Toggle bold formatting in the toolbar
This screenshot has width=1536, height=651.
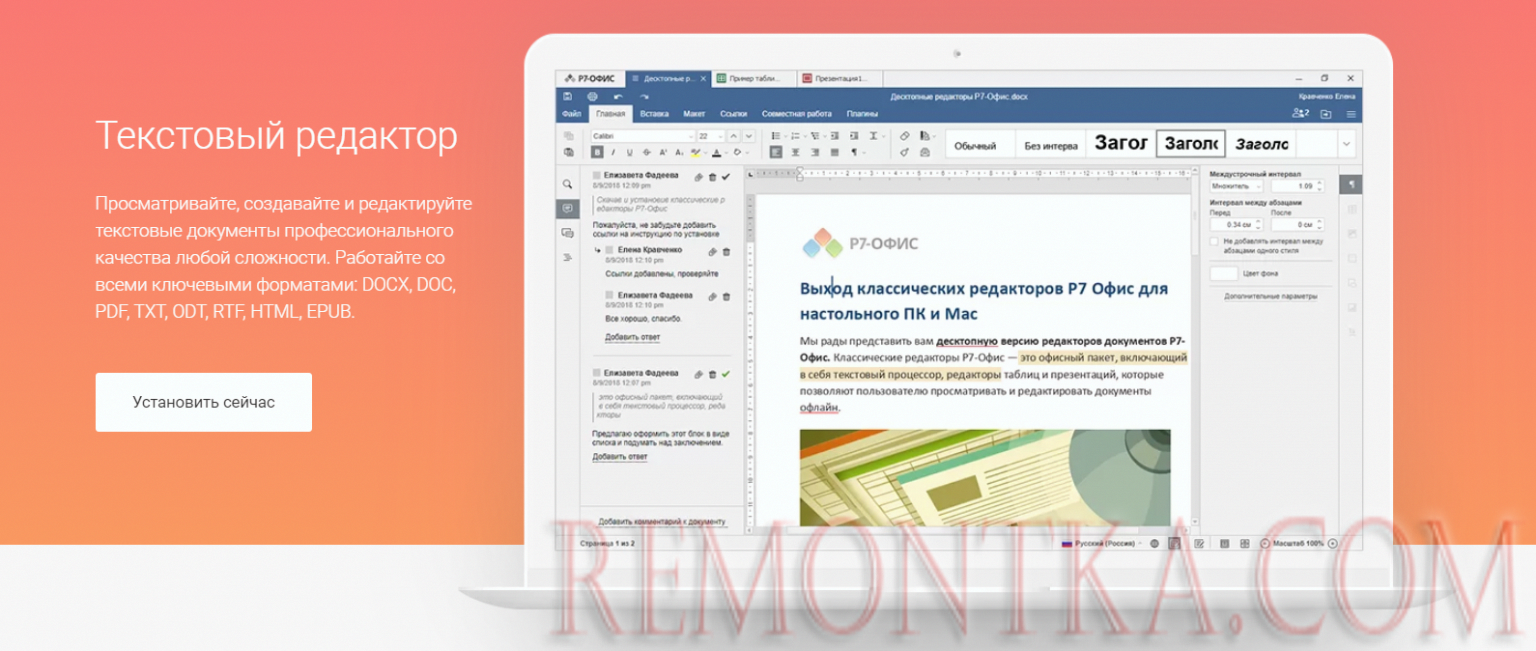[597, 153]
